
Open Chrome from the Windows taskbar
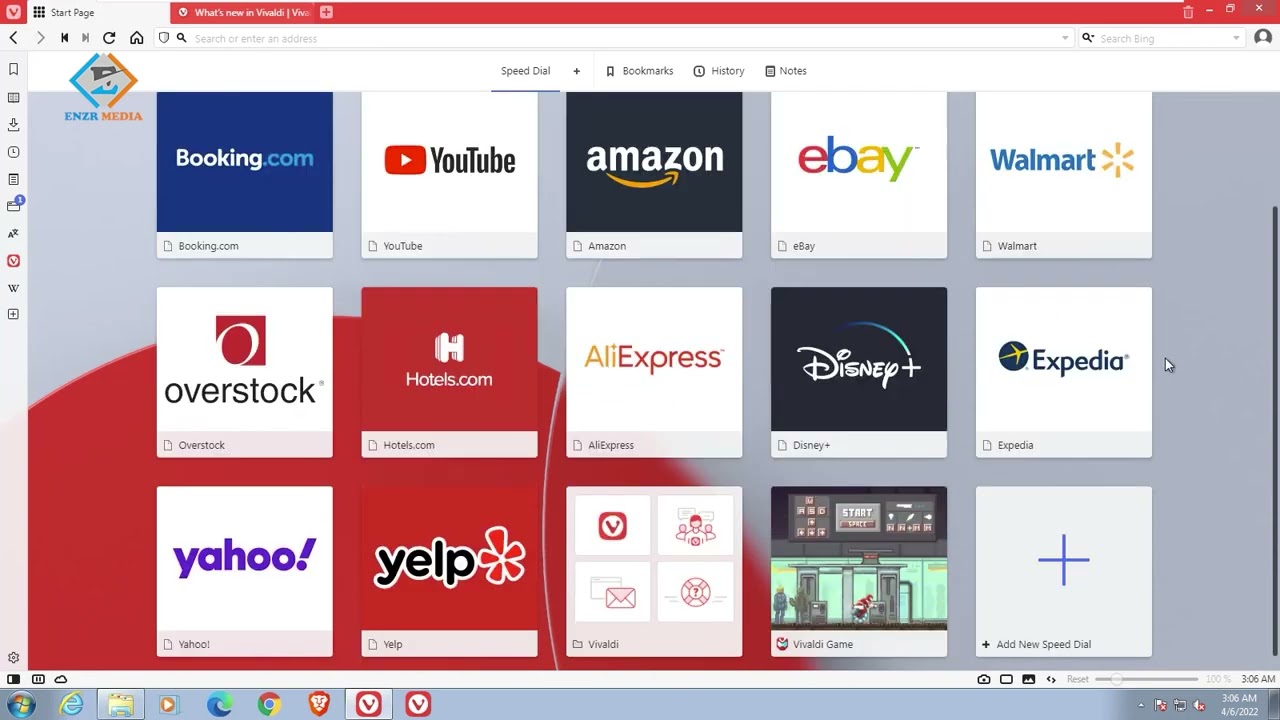(269, 705)
